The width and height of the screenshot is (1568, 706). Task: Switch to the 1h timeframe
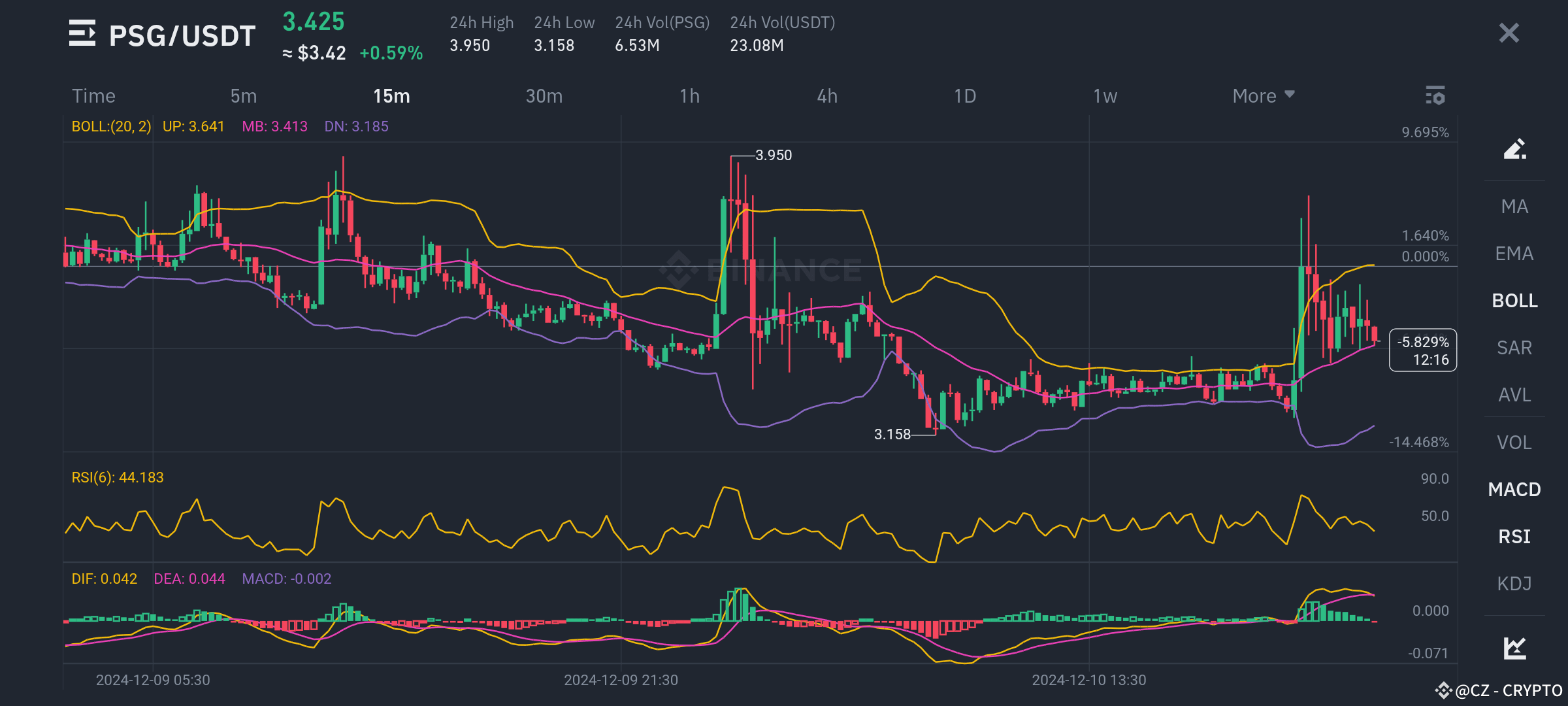(689, 95)
